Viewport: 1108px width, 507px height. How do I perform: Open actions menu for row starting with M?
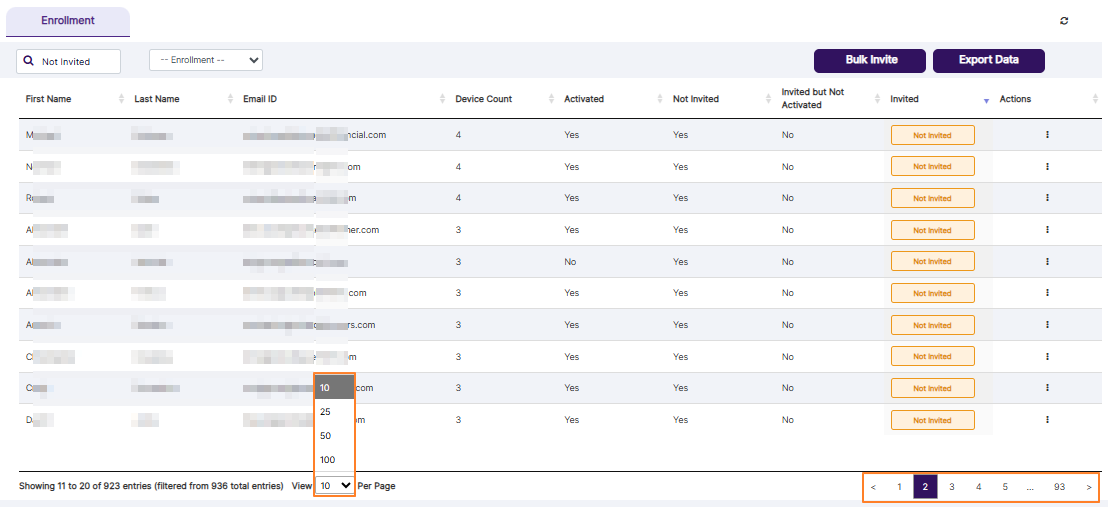(x=1047, y=134)
